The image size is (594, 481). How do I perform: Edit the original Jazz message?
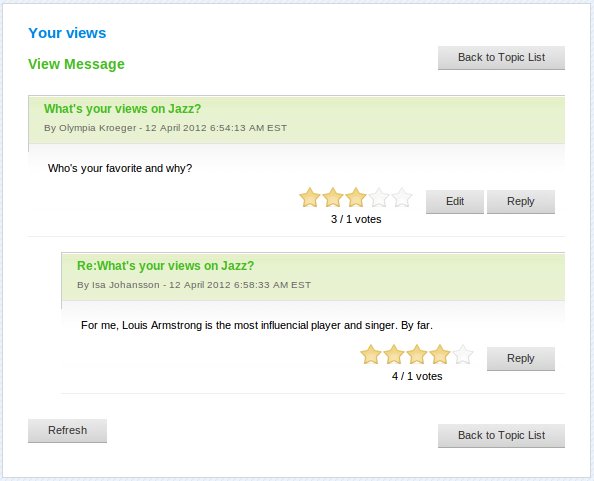coord(455,201)
